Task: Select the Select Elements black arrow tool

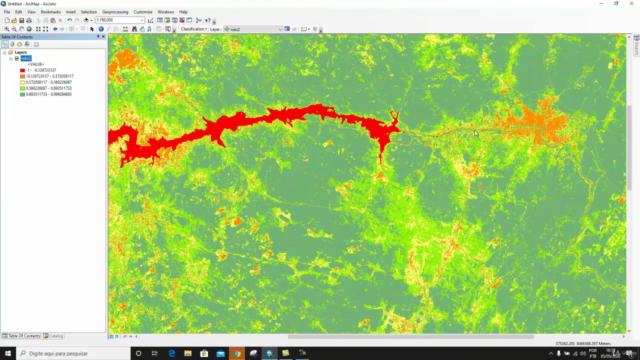Action: tap(92, 29)
